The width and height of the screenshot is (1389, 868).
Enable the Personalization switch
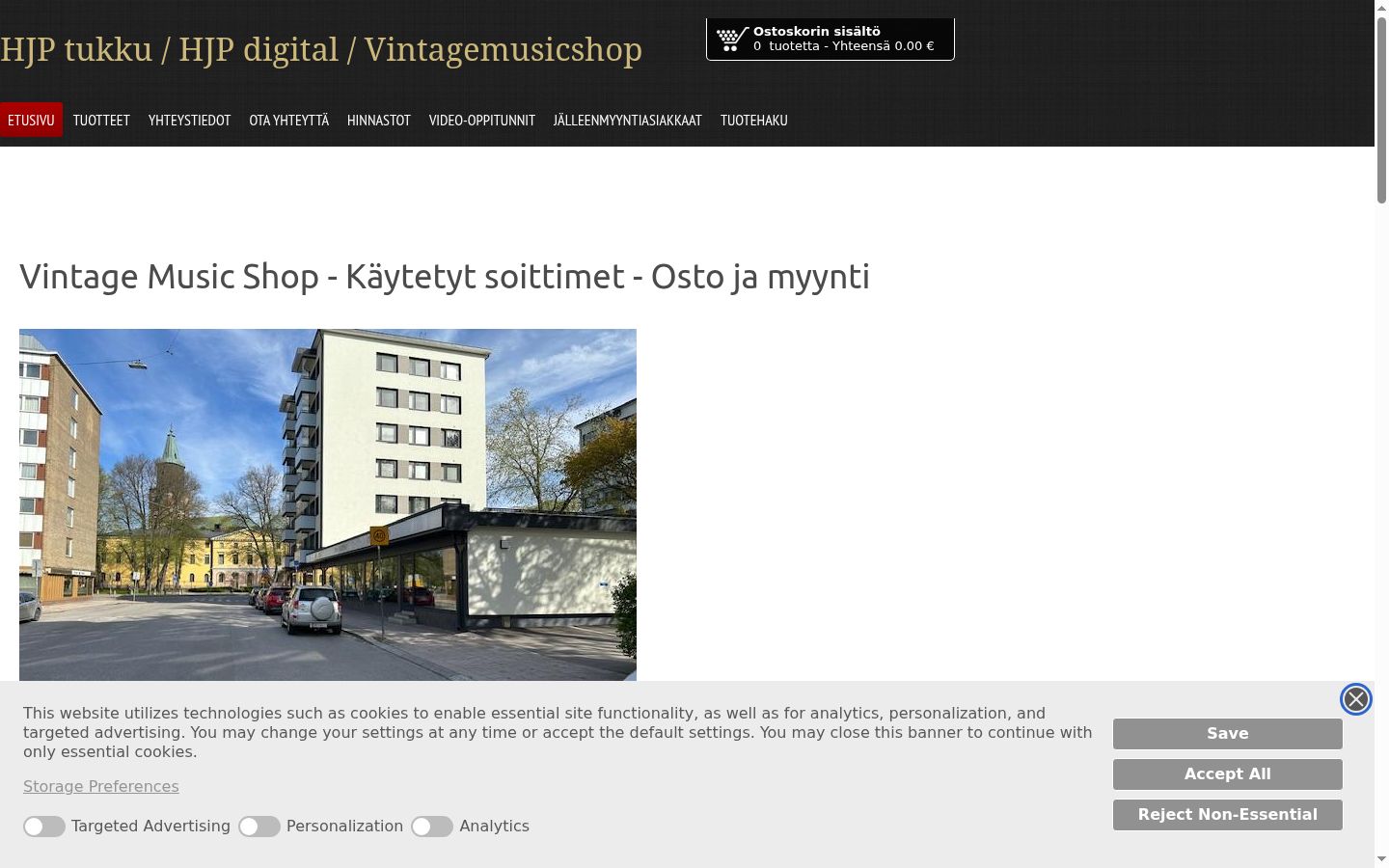pyautogui.click(x=259, y=827)
